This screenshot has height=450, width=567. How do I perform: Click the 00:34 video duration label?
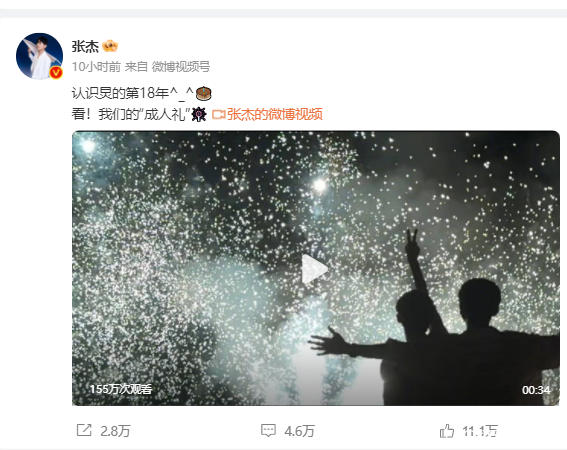coord(536,390)
